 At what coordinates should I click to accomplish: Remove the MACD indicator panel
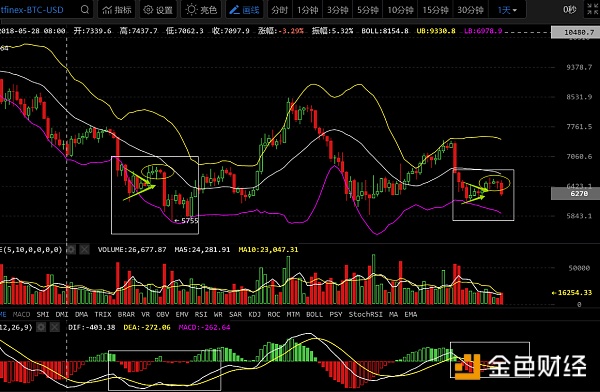(55, 327)
